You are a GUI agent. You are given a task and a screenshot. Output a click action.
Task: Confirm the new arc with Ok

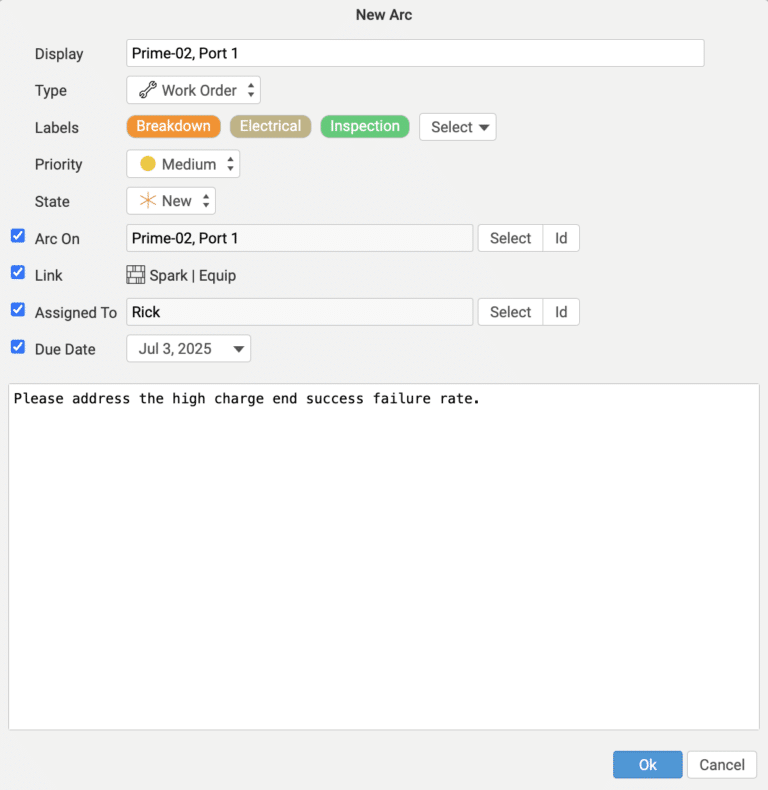(x=647, y=765)
